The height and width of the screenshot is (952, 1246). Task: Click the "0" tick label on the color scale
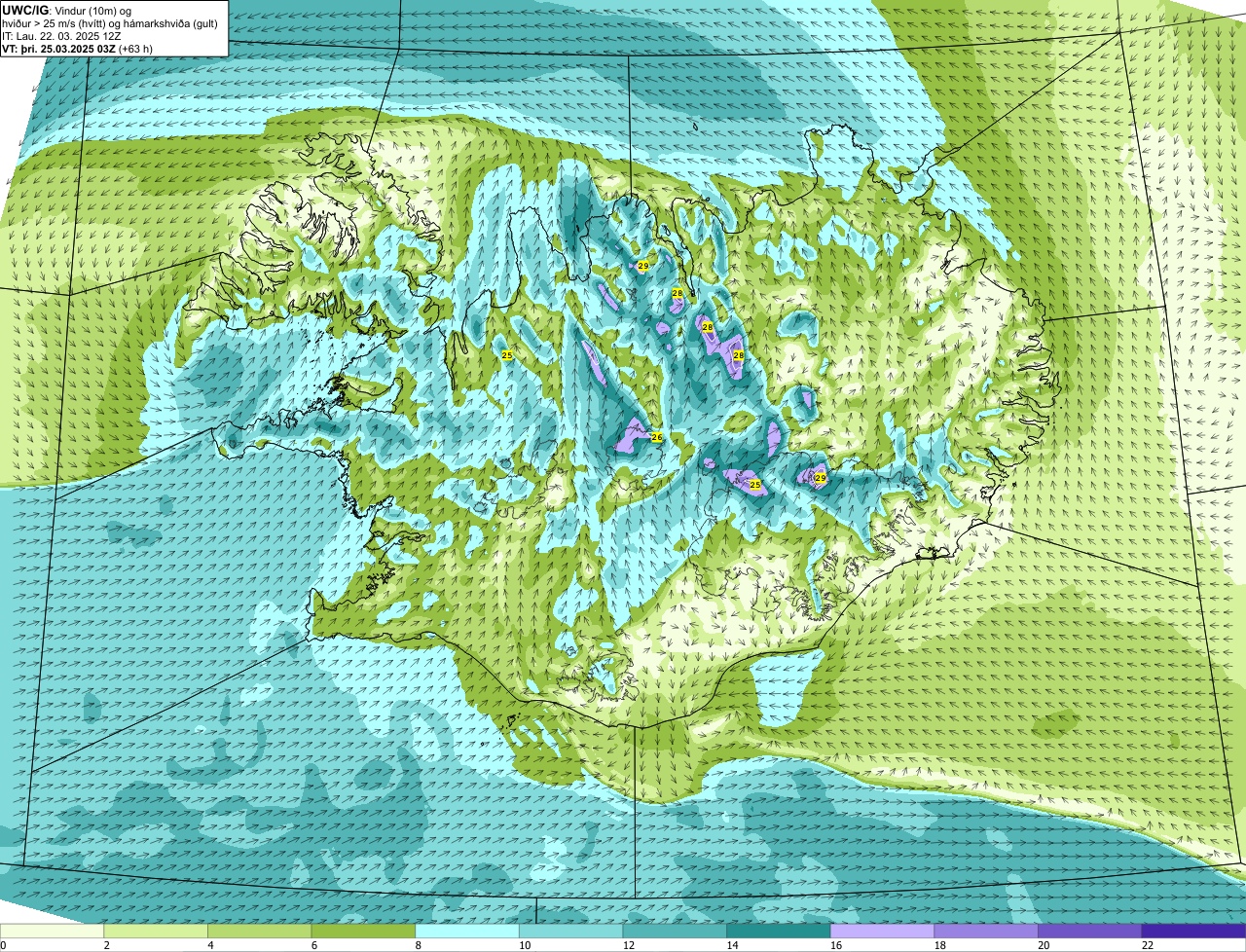(x=4, y=945)
